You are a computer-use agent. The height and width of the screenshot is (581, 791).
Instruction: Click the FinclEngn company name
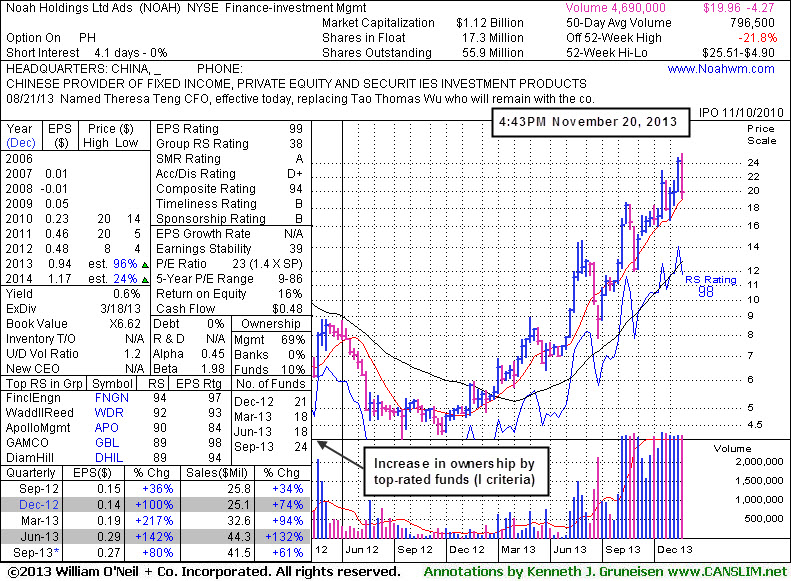(x=33, y=398)
